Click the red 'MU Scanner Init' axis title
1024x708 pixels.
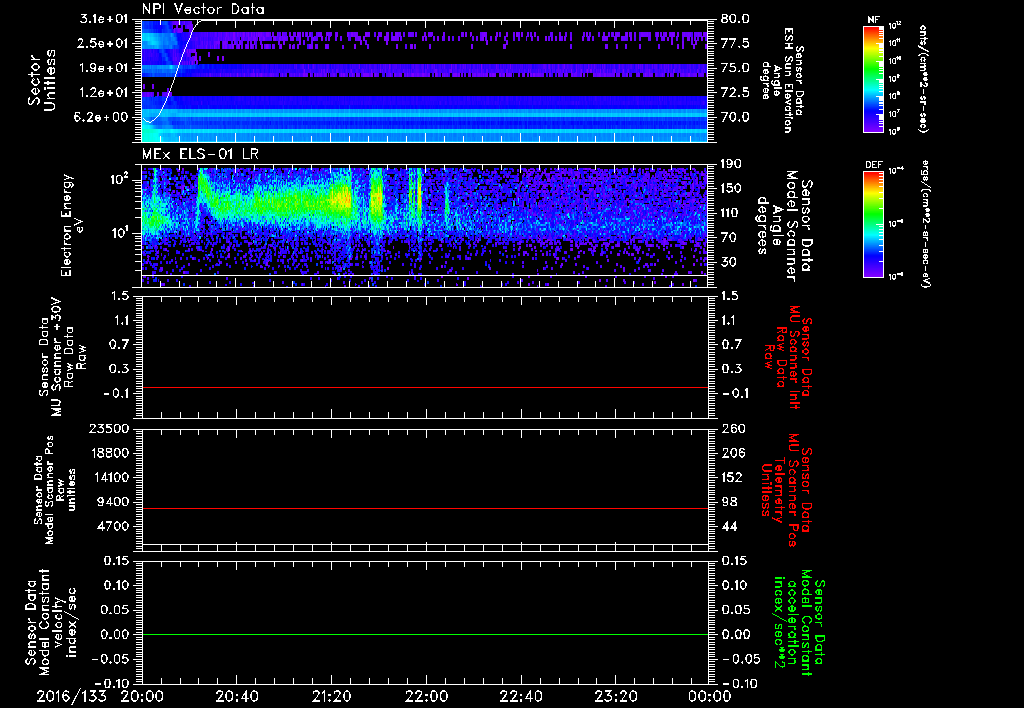787,358
